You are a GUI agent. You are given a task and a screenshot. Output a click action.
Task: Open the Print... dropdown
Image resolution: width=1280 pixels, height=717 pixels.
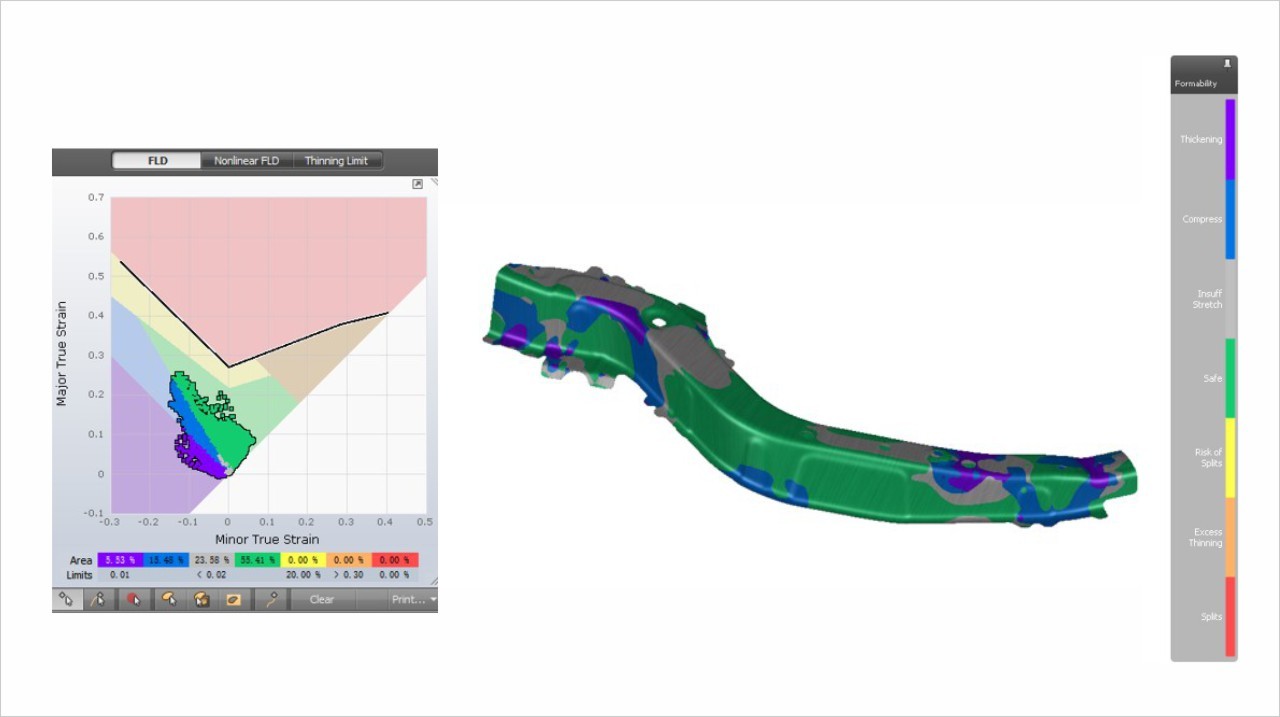414,599
